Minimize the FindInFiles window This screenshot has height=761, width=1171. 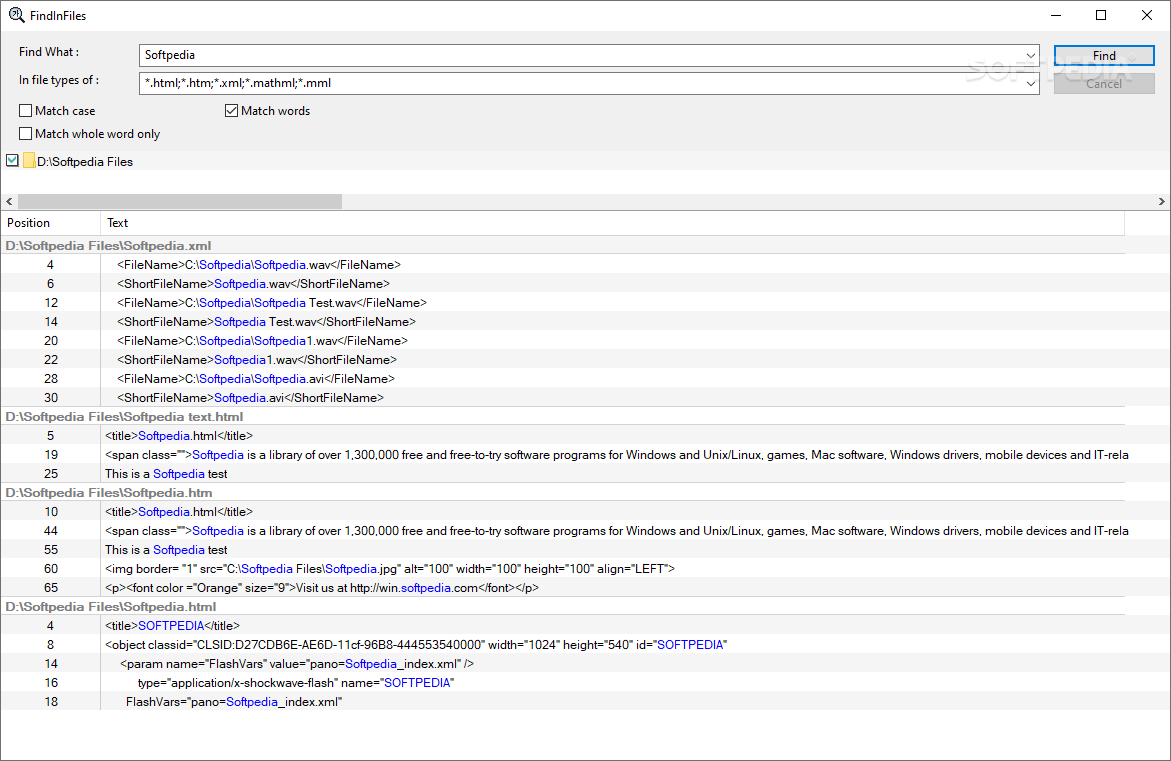[1056, 15]
